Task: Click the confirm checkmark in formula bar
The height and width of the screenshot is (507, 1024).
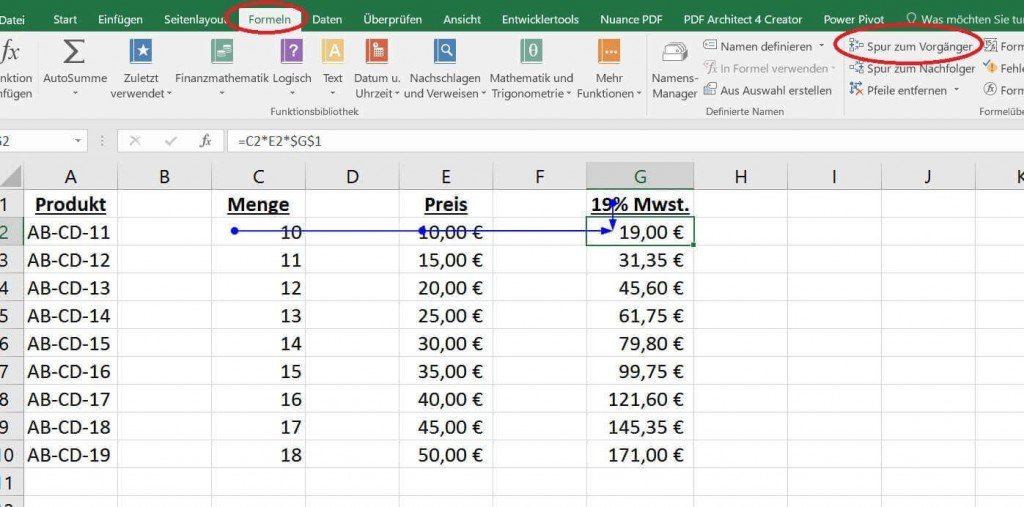Action: pos(171,140)
